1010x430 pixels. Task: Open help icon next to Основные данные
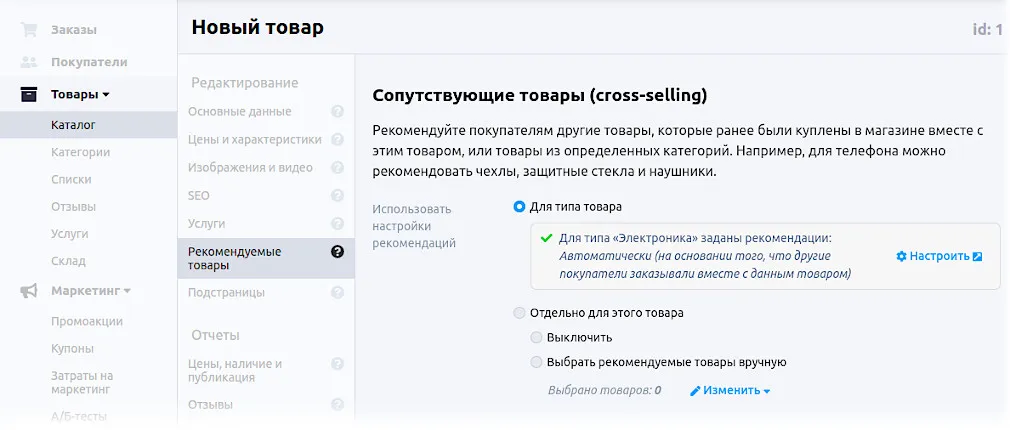(x=337, y=112)
